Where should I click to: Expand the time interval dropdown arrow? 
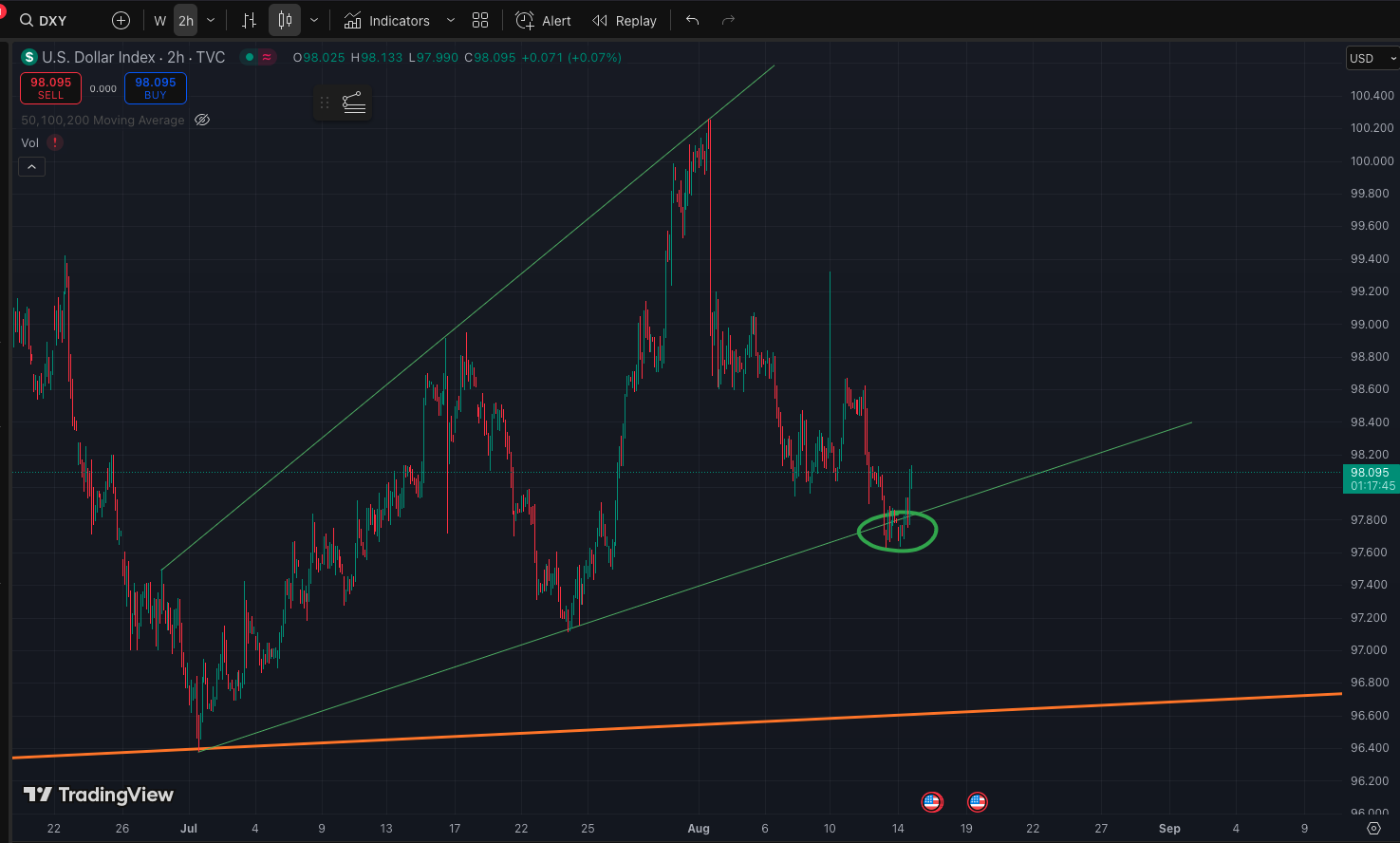211,21
